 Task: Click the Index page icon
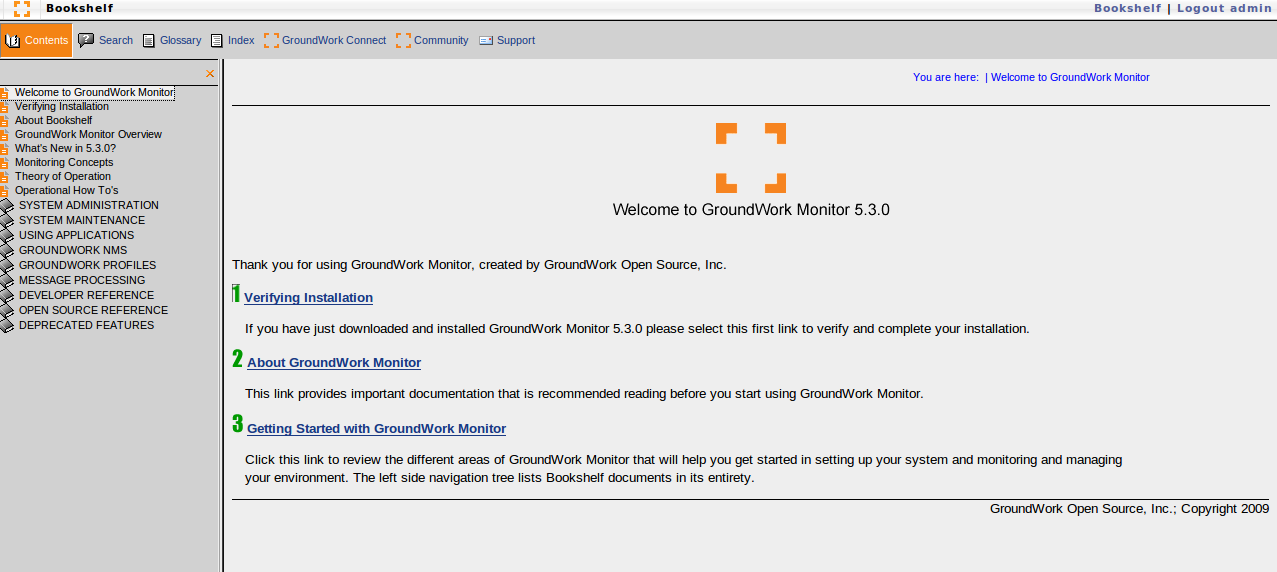[x=217, y=41]
